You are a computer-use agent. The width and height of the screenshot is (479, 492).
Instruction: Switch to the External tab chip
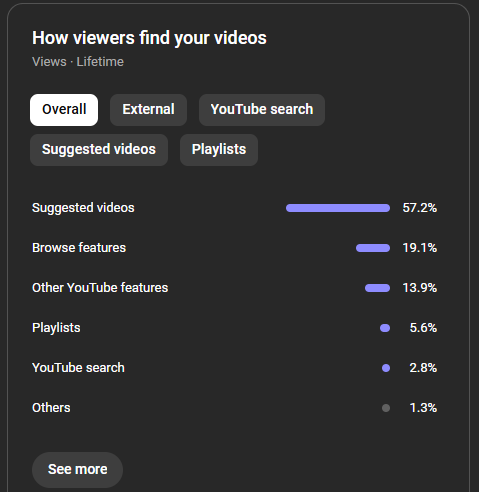[148, 110]
